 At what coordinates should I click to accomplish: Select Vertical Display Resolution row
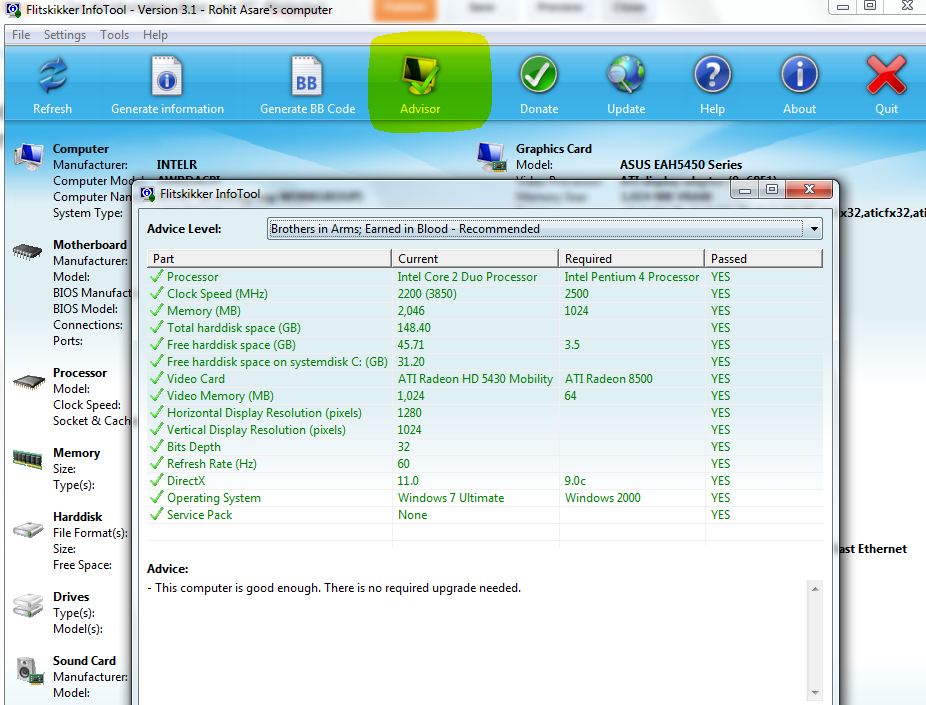(x=484, y=430)
